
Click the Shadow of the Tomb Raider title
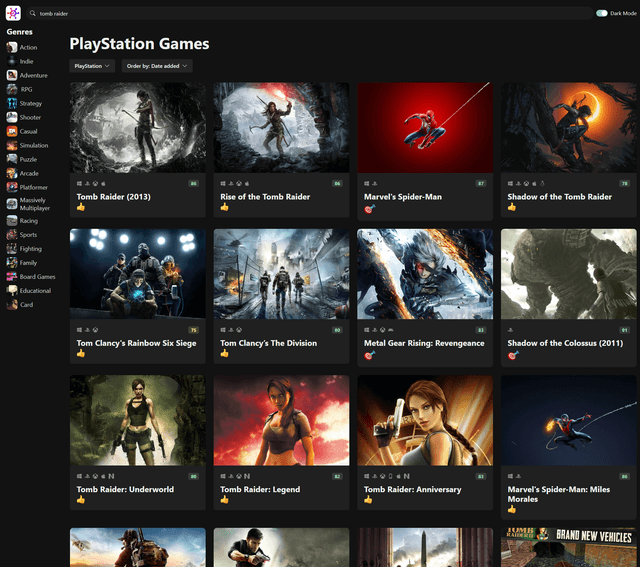[x=559, y=197]
